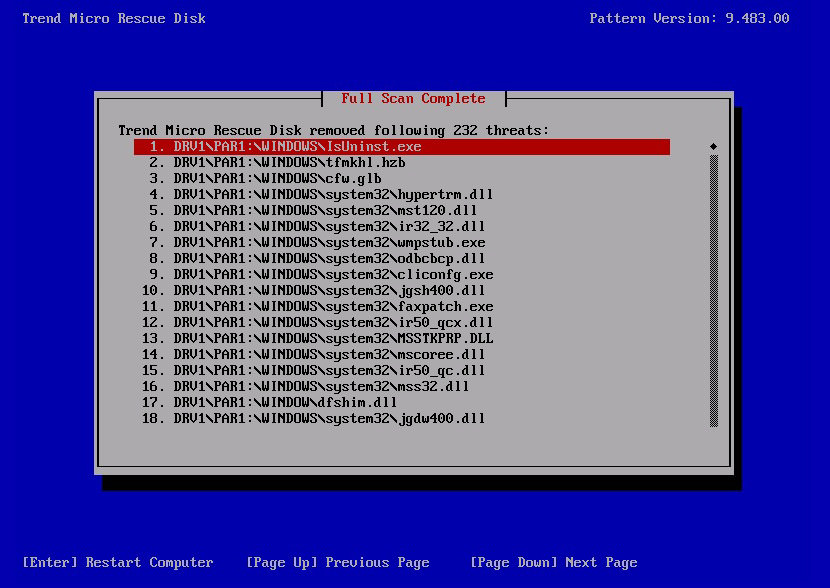
Task: Click the Restart Computer command
Action: [117, 562]
